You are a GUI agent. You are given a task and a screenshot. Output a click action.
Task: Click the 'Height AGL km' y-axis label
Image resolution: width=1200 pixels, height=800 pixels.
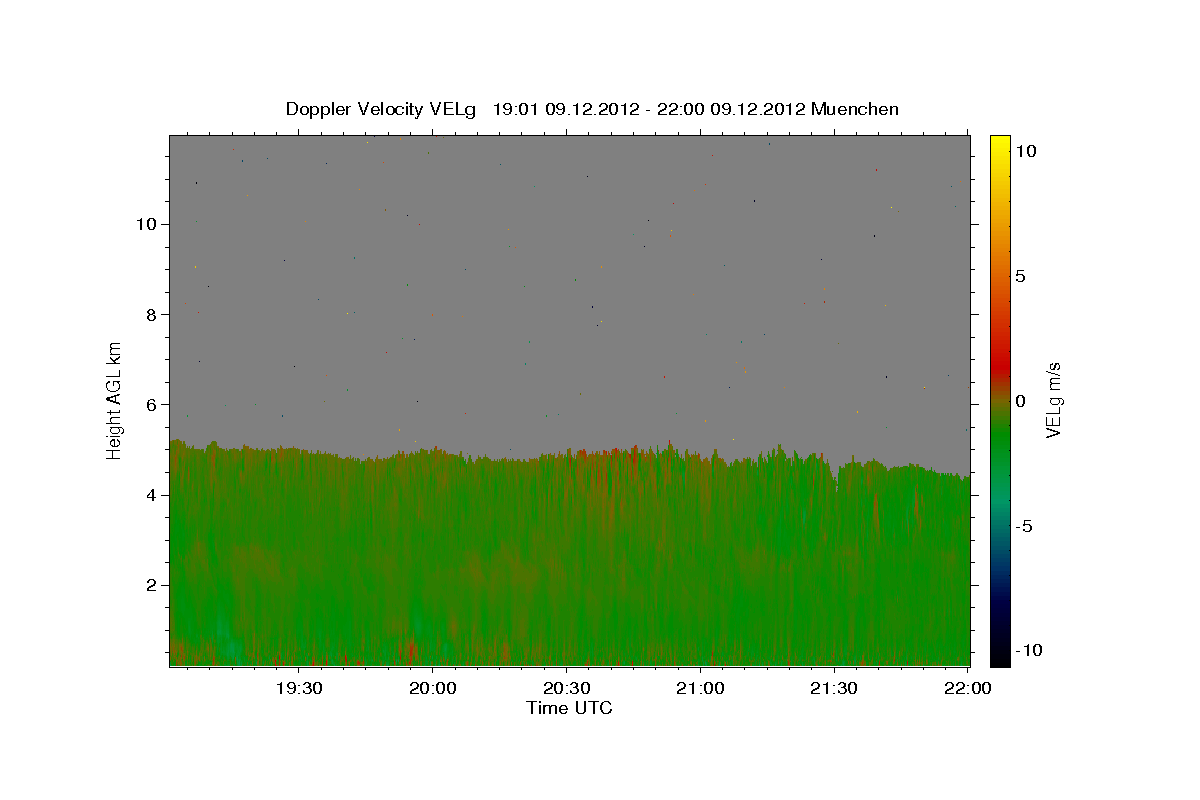click(115, 401)
